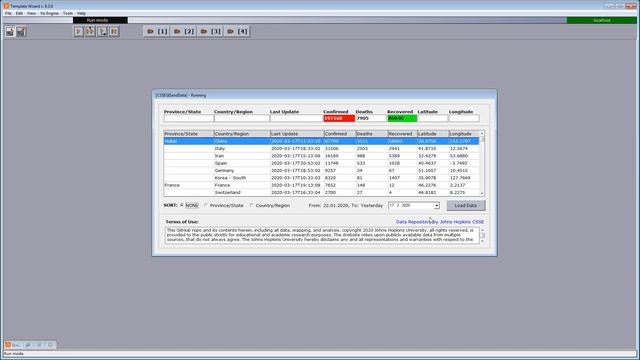
Task: Click the Last Update filter input field
Action: 296,118
